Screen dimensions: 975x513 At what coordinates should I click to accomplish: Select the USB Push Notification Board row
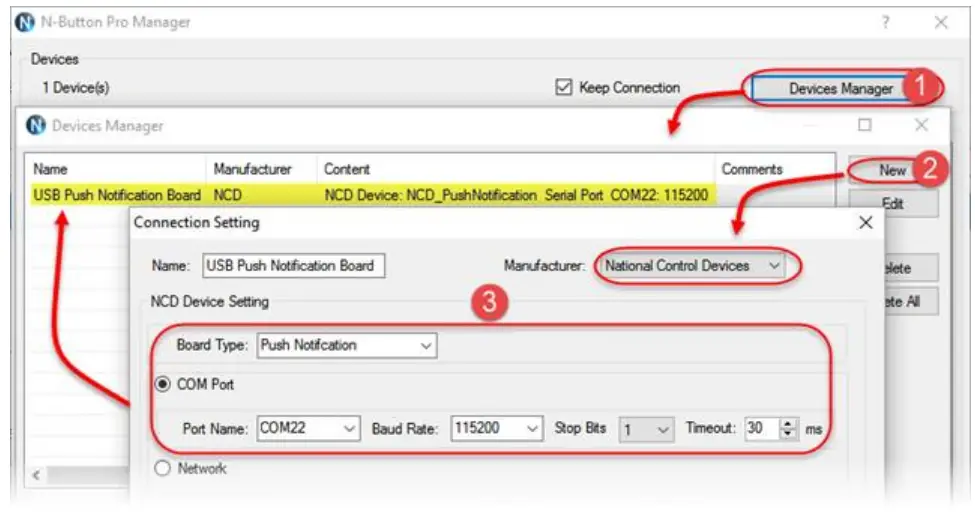coord(373,195)
